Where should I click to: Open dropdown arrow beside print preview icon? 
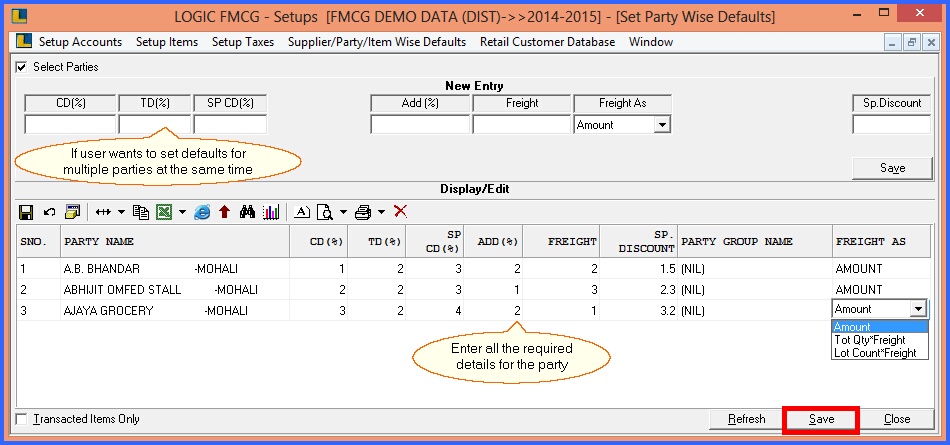click(x=343, y=212)
